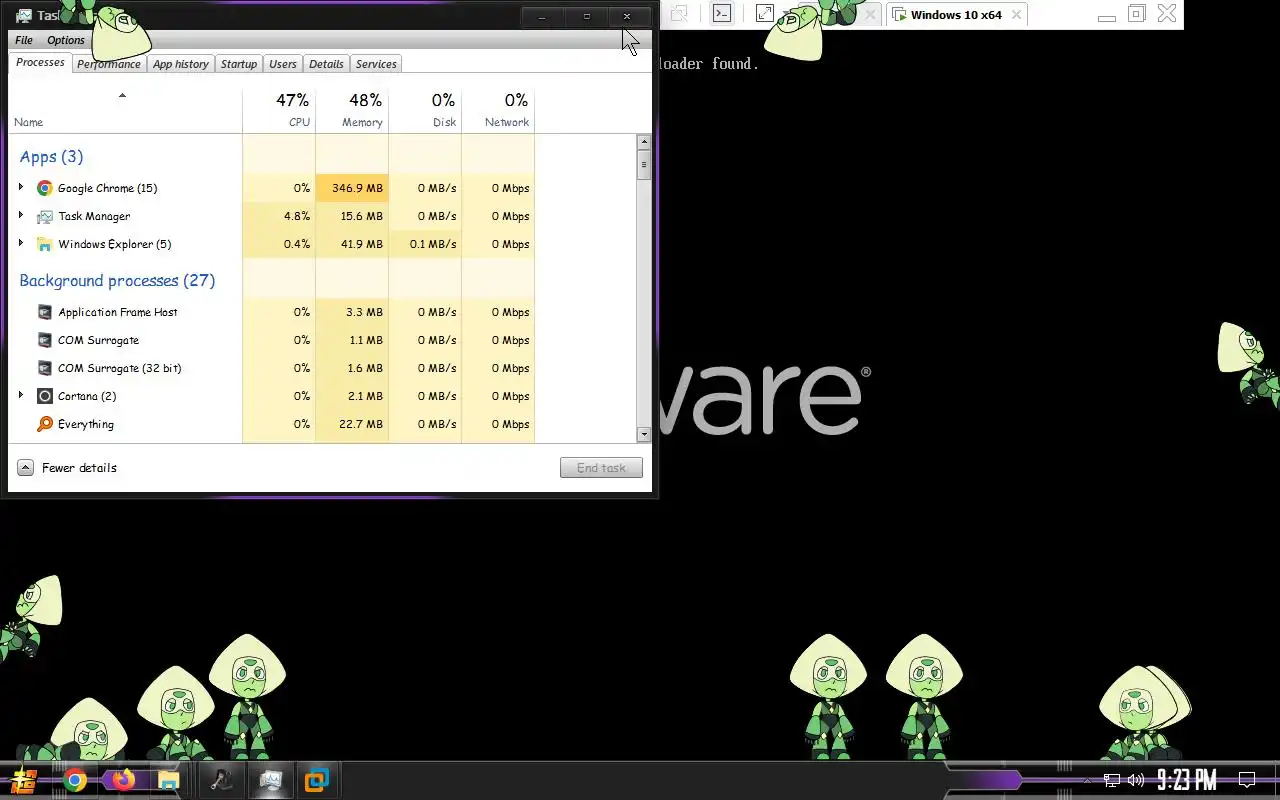Viewport: 1280px width, 800px height.
Task: Sort processes by the Network column
Action: 498,111
